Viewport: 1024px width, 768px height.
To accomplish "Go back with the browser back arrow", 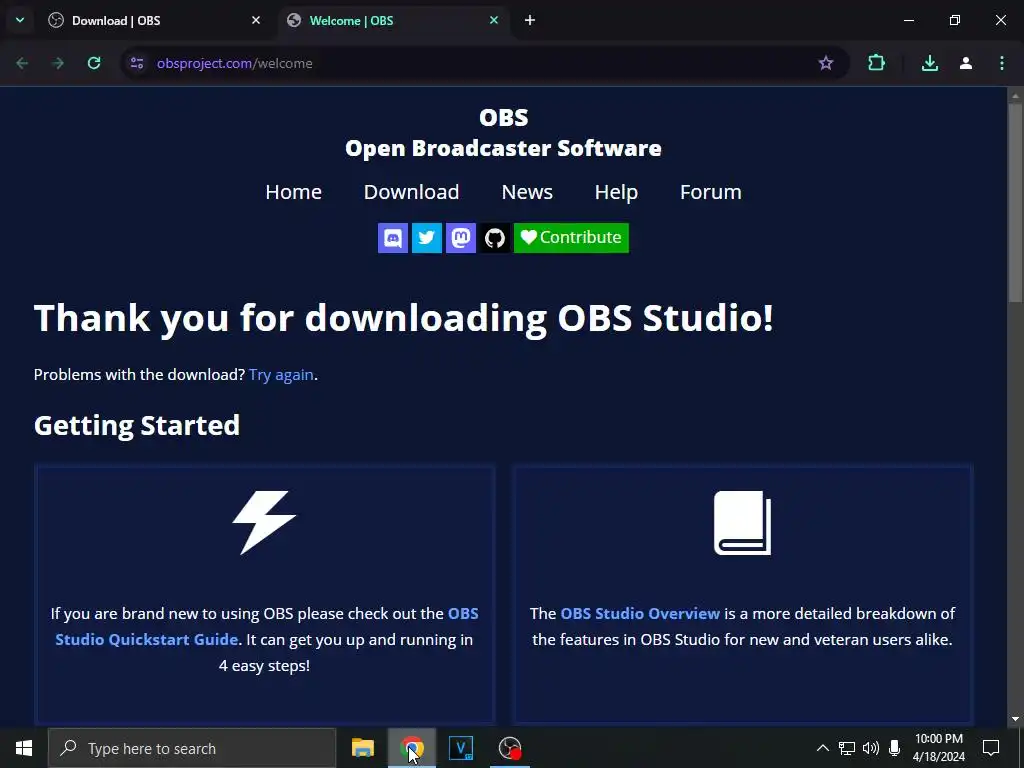I will tap(22, 63).
